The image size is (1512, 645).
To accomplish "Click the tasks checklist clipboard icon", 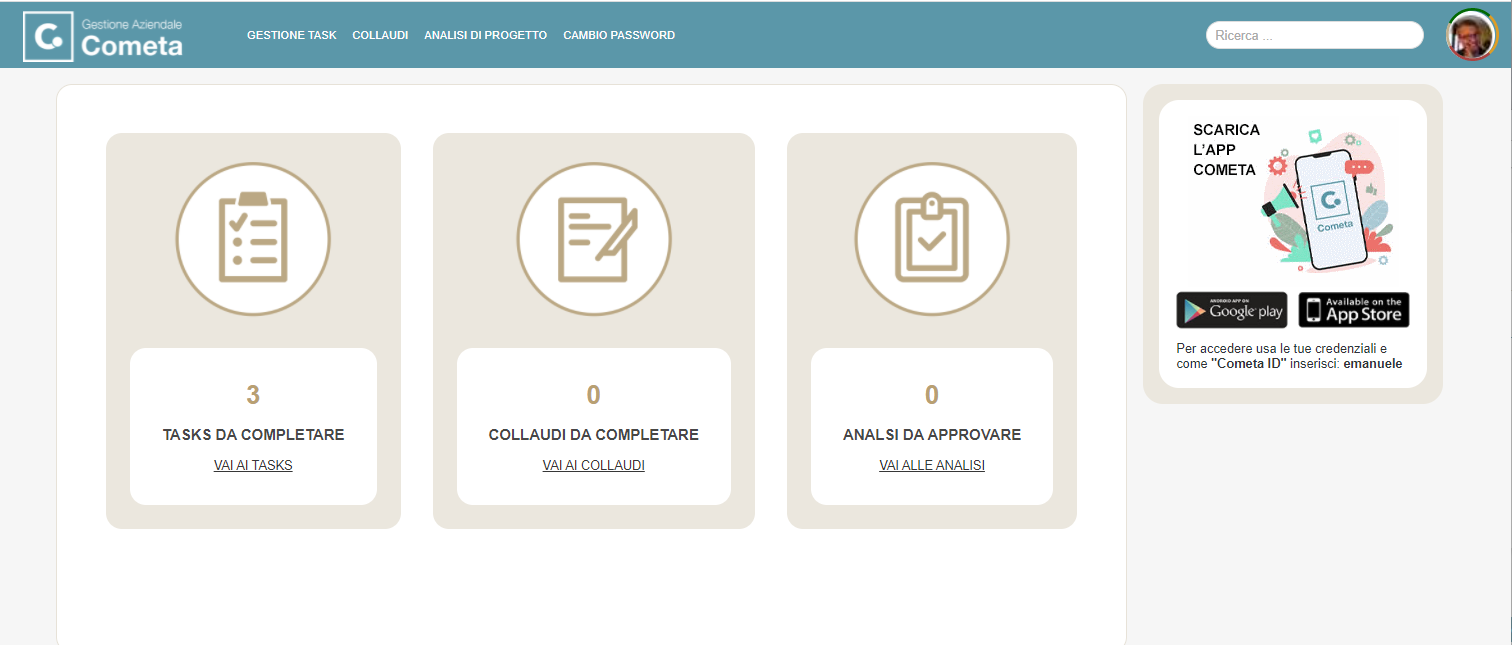I will click(x=253, y=238).
